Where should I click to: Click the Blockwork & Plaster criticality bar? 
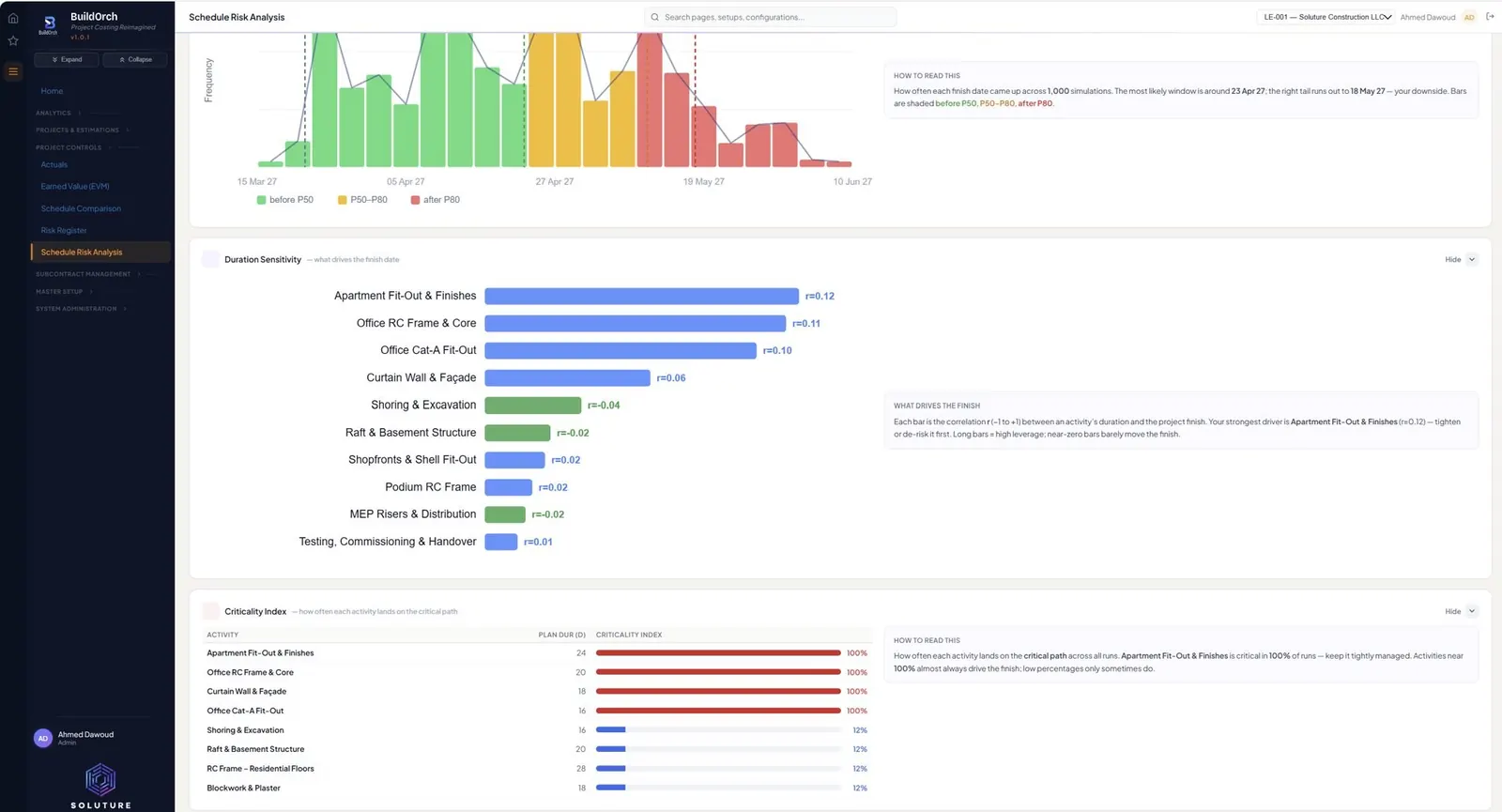point(718,788)
